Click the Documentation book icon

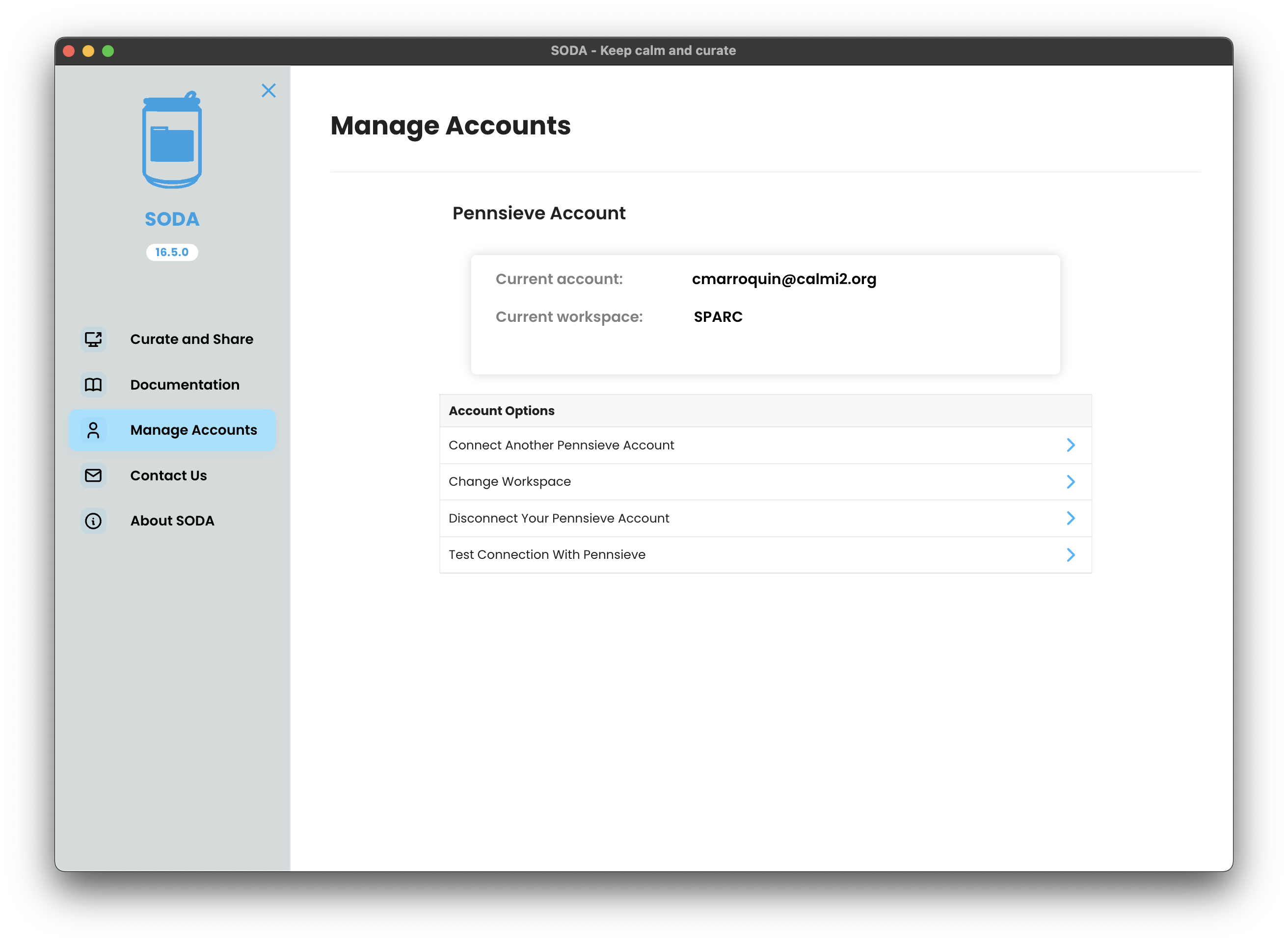coord(93,385)
